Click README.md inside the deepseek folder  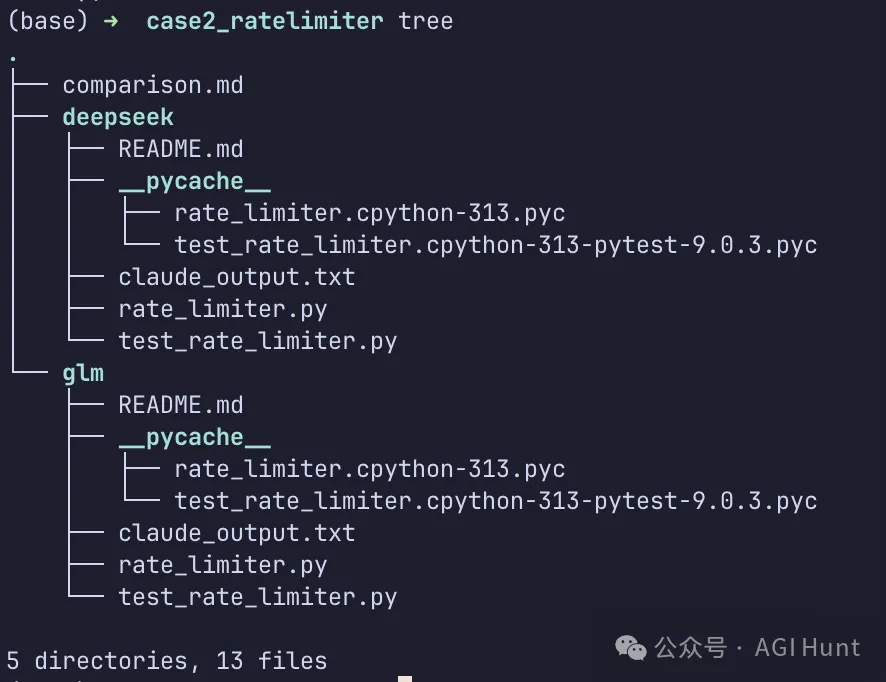(x=180, y=149)
